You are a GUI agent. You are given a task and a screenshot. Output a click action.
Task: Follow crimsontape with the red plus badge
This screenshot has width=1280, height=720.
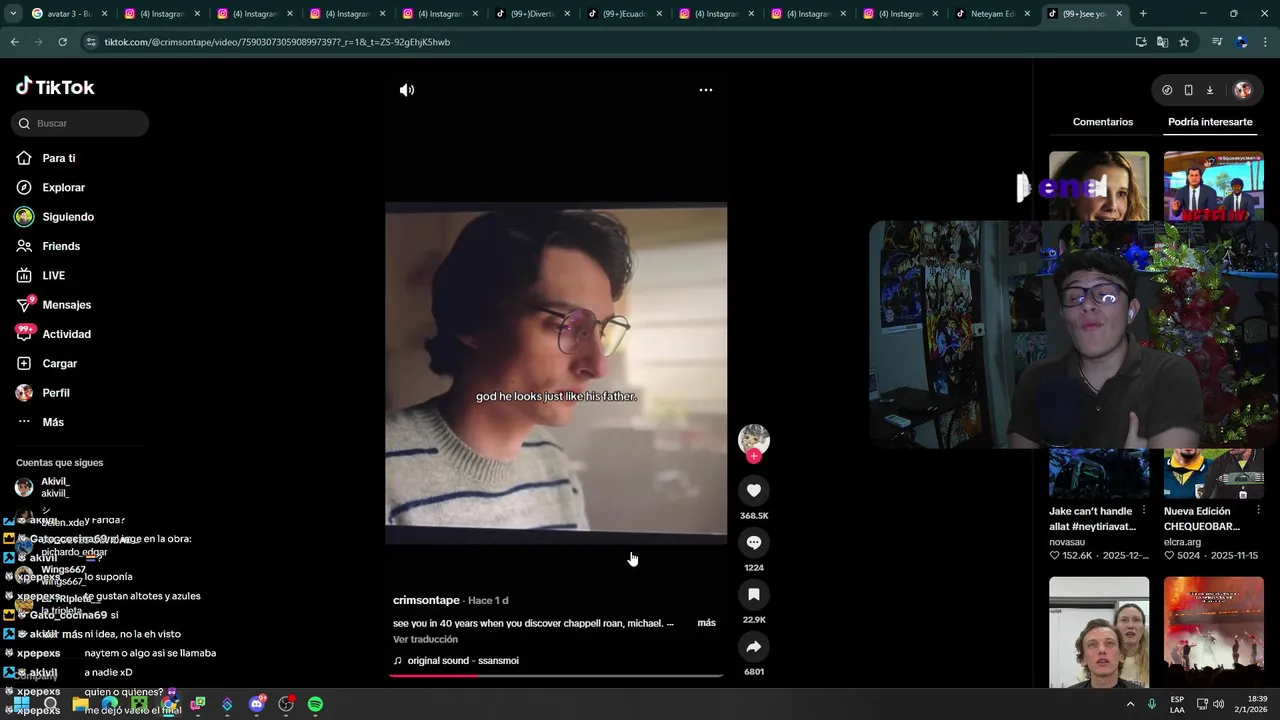click(x=754, y=456)
